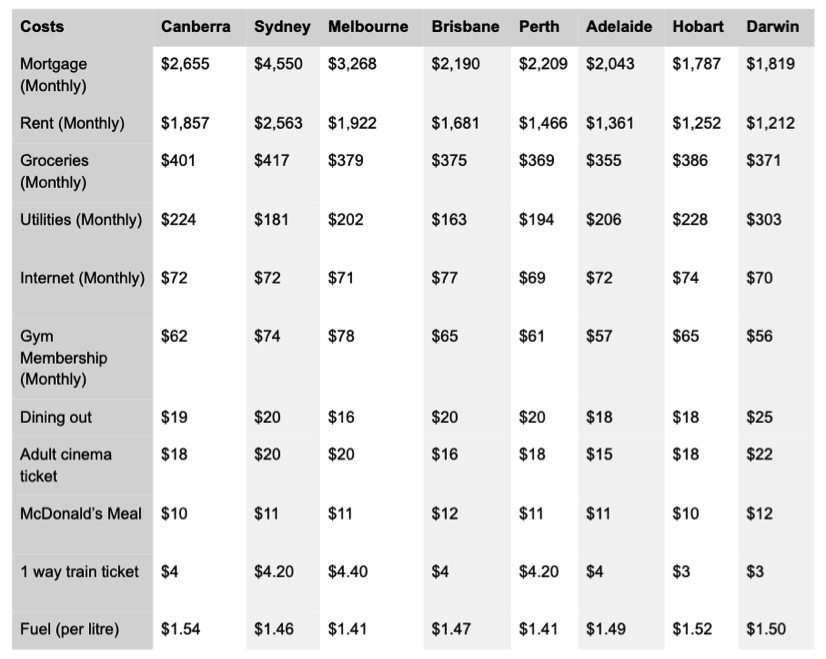Select the Gym Membership row label
Image resolution: width=826 pixels, height=659 pixels.
point(63,357)
